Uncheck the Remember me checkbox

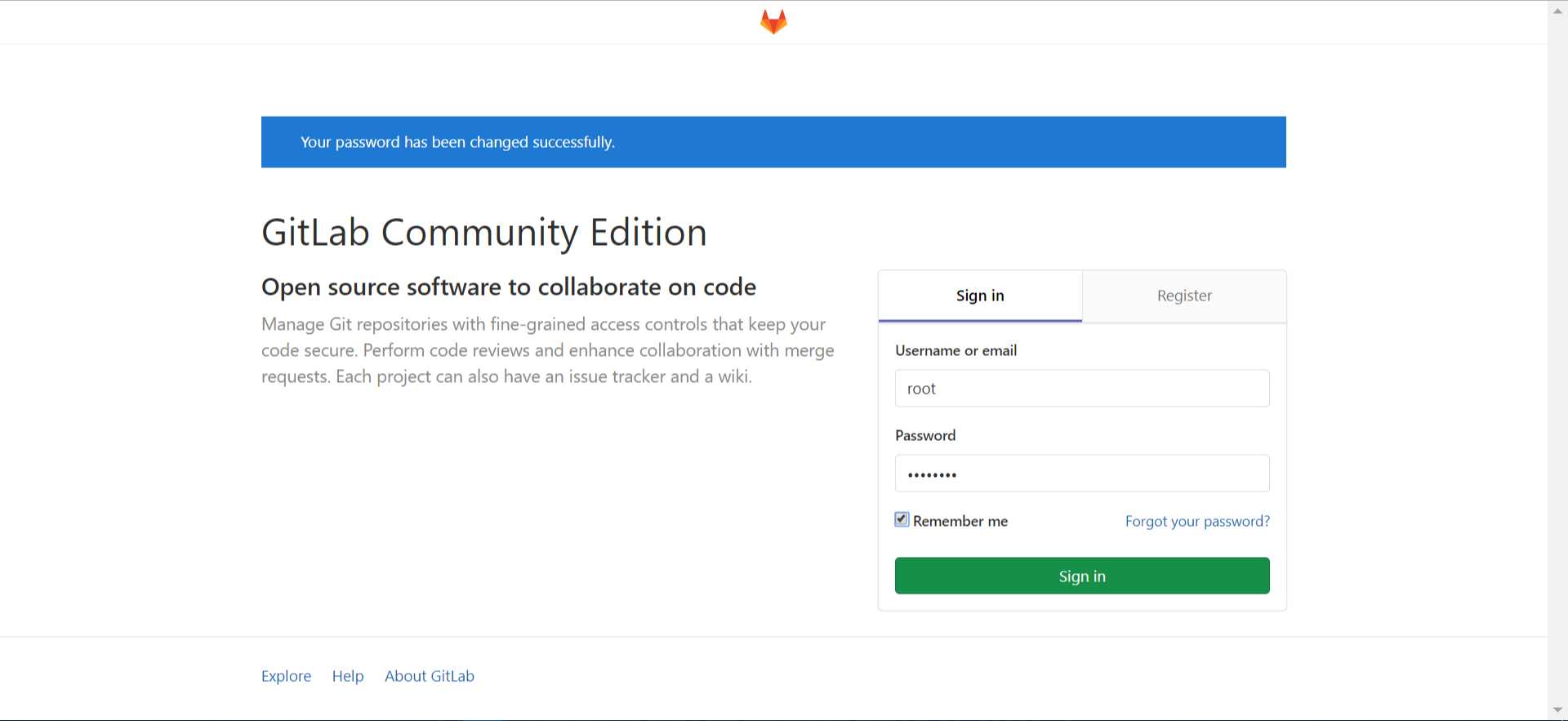click(902, 519)
